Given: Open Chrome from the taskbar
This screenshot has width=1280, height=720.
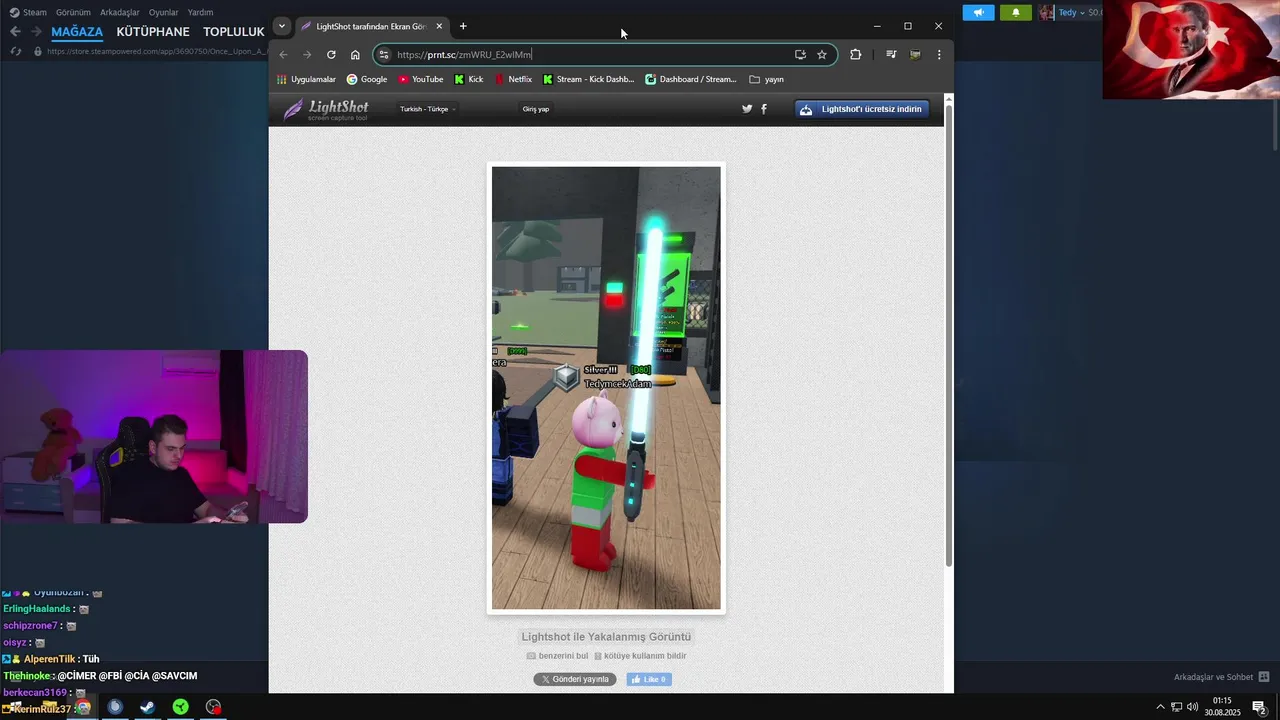Looking at the screenshot, I should click(83, 707).
